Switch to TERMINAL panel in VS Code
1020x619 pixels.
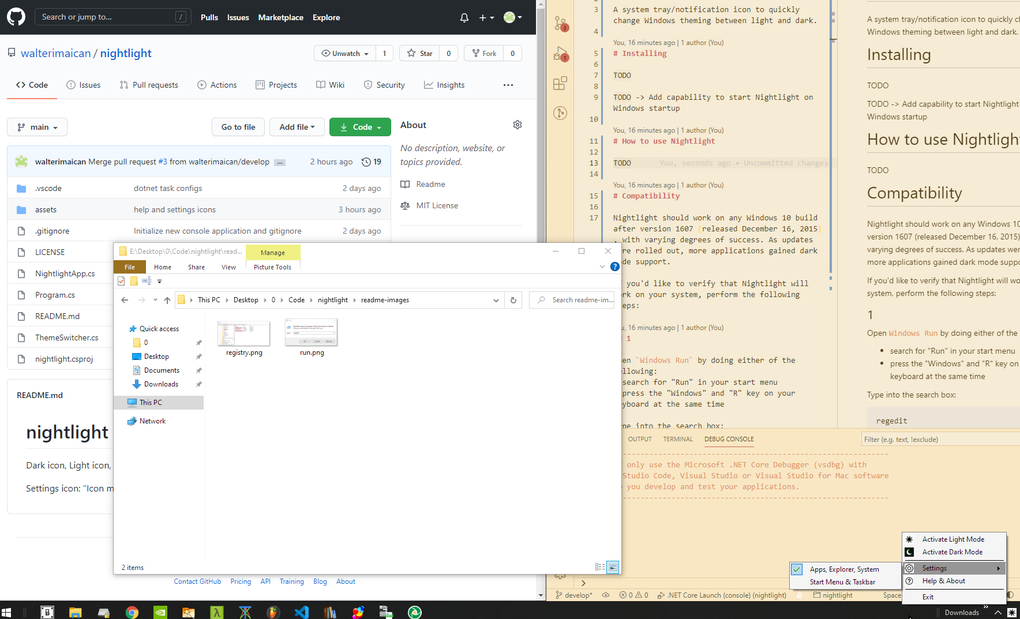coord(677,439)
